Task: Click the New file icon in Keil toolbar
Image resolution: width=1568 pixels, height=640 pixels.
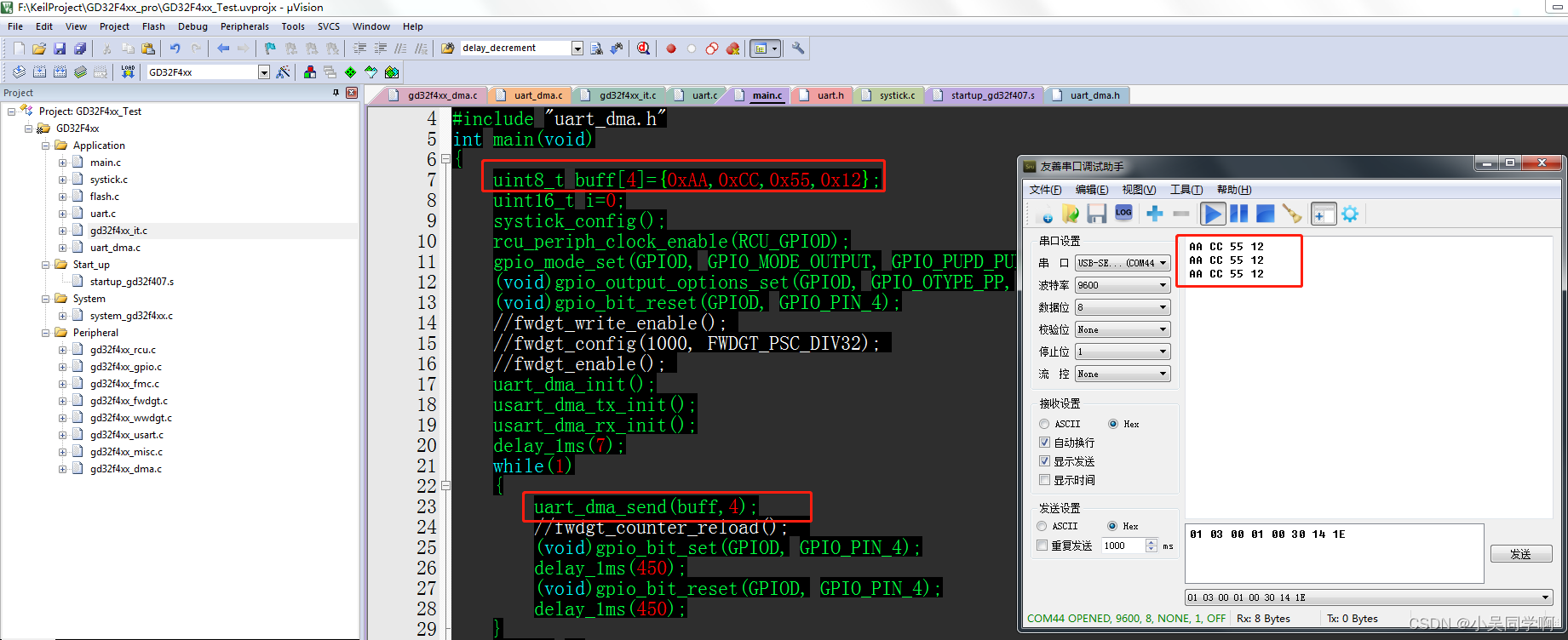Action: [19, 49]
